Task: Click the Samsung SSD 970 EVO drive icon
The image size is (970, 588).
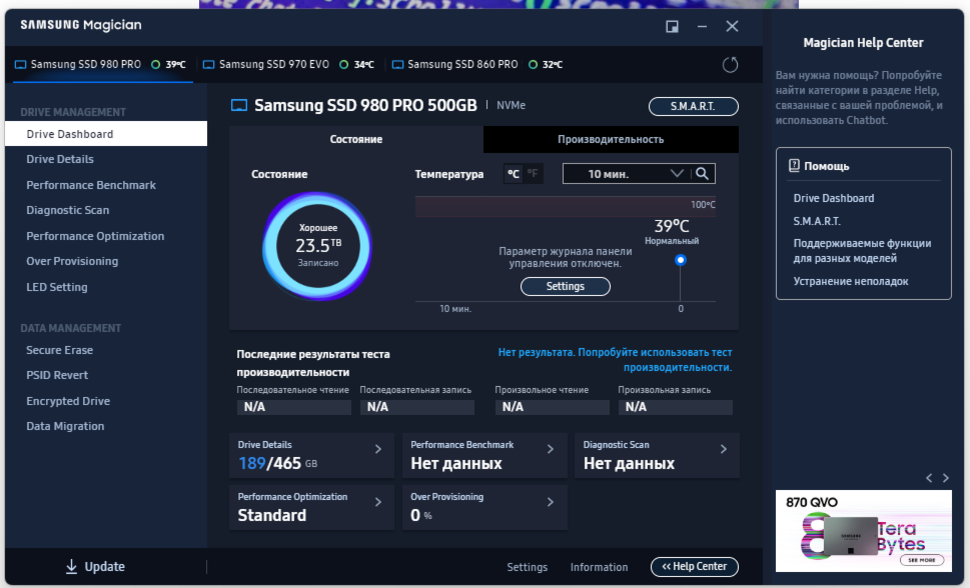Action: (209, 64)
